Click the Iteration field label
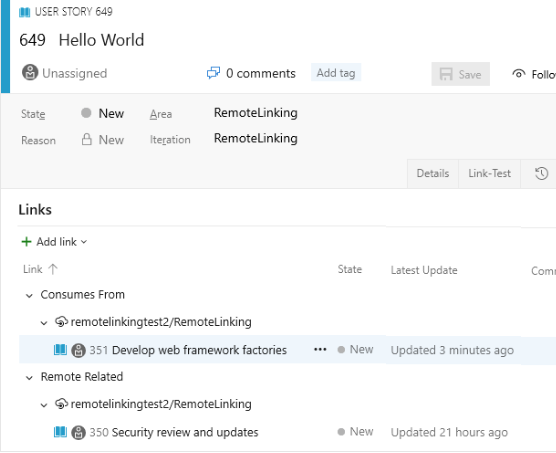 point(170,140)
